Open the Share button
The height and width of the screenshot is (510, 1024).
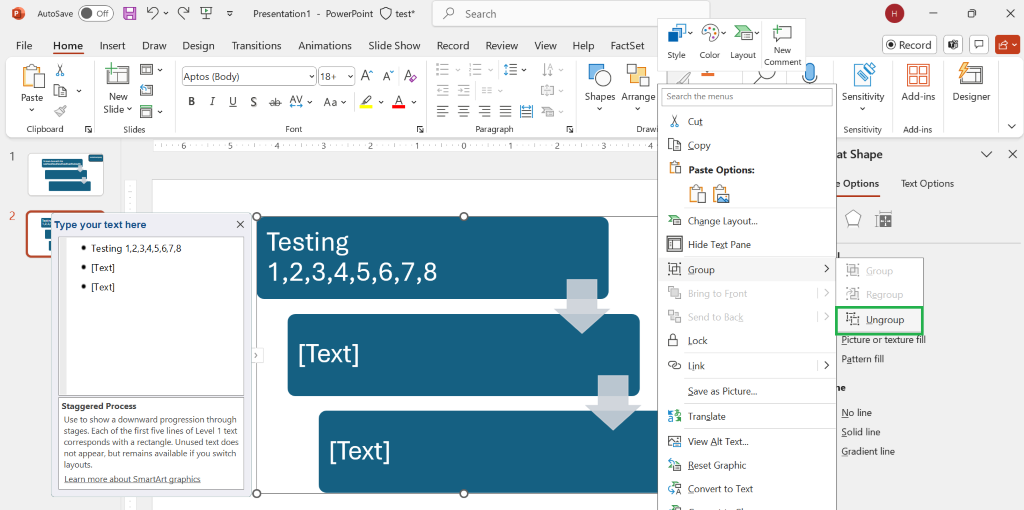(1006, 45)
